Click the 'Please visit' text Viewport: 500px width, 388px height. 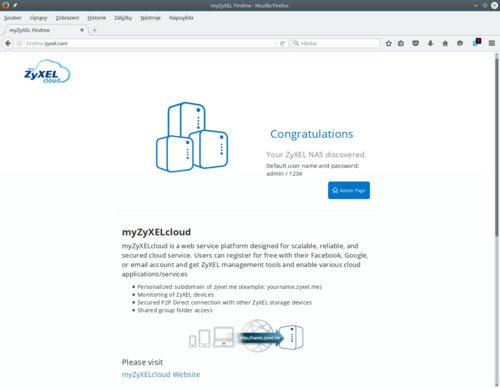tap(142, 362)
